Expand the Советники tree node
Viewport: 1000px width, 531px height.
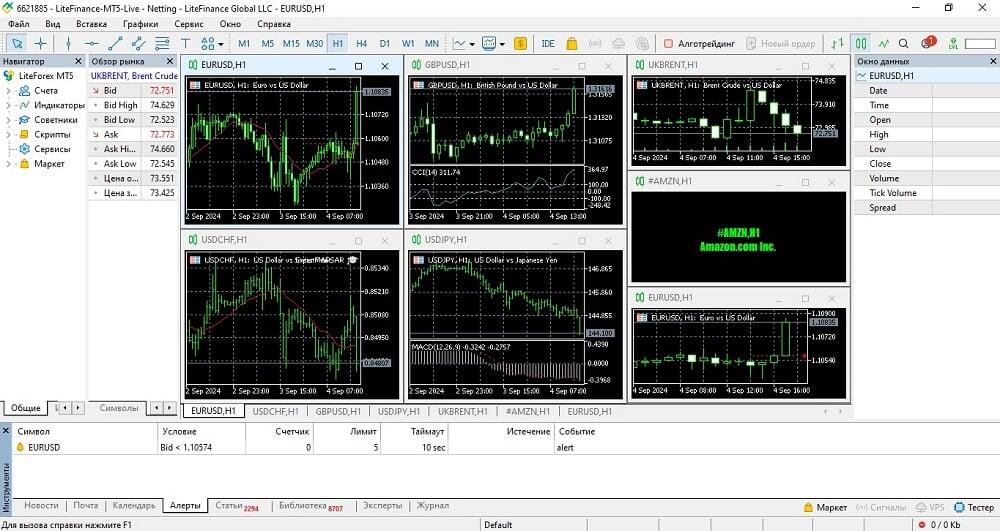(x=8, y=120)
